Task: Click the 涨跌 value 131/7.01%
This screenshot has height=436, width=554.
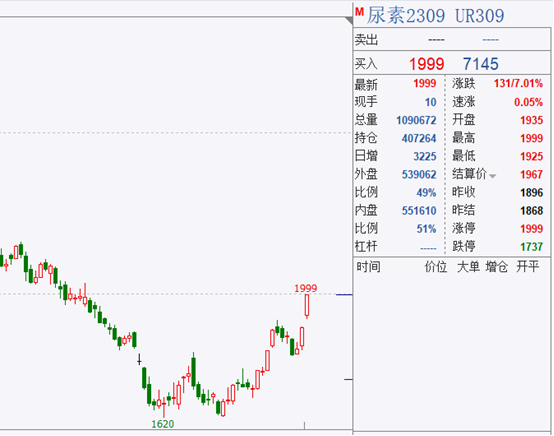Action: tap(518, 83)
